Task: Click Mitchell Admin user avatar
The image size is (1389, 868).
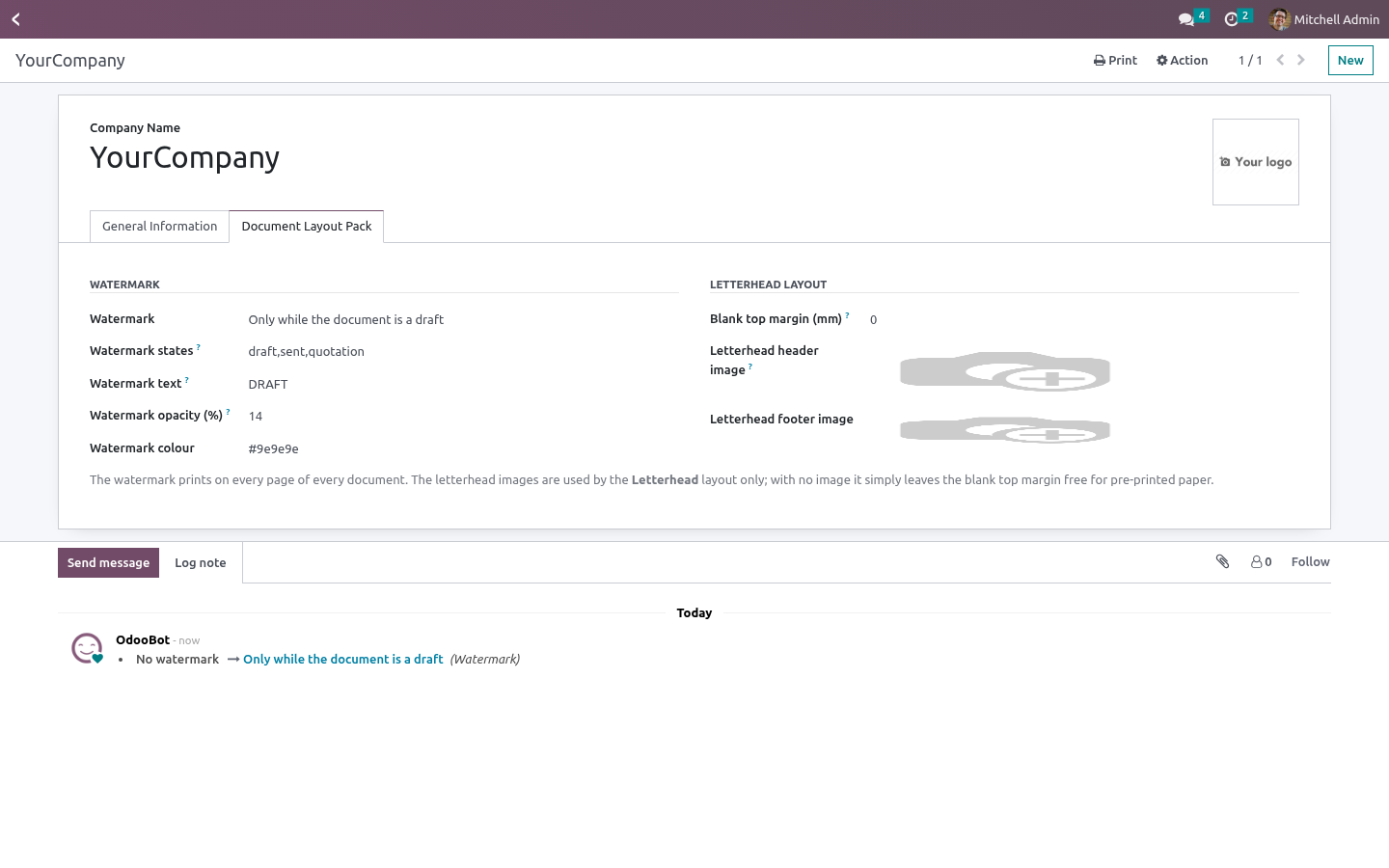Action: 1280,19
